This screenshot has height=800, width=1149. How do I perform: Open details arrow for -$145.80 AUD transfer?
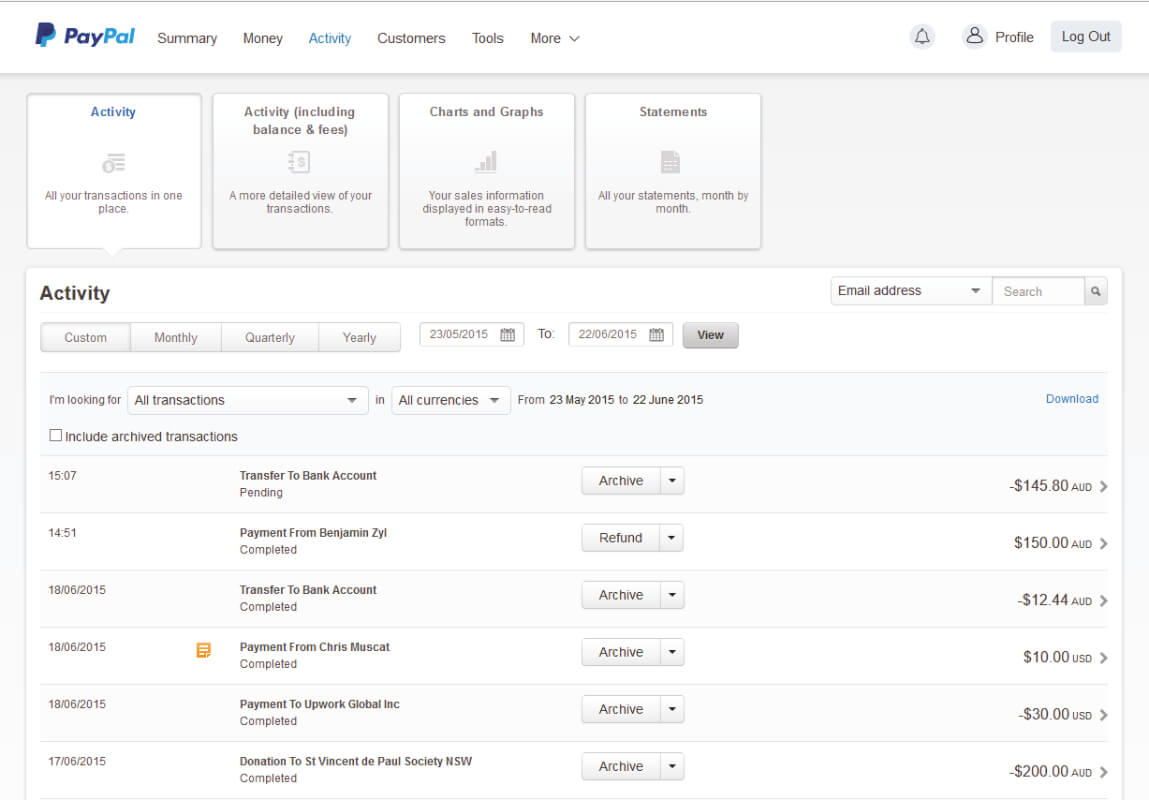pos(1104,486)
